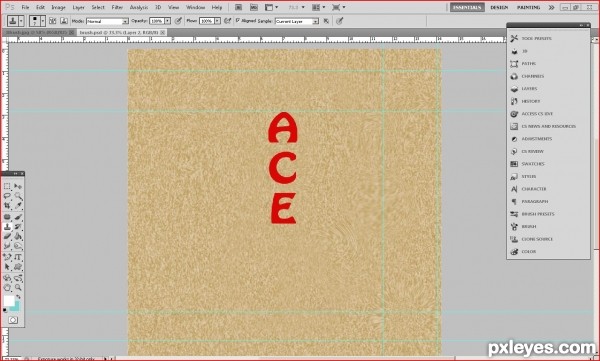
Task: Open the Window menu
Action: click(195, 7)
